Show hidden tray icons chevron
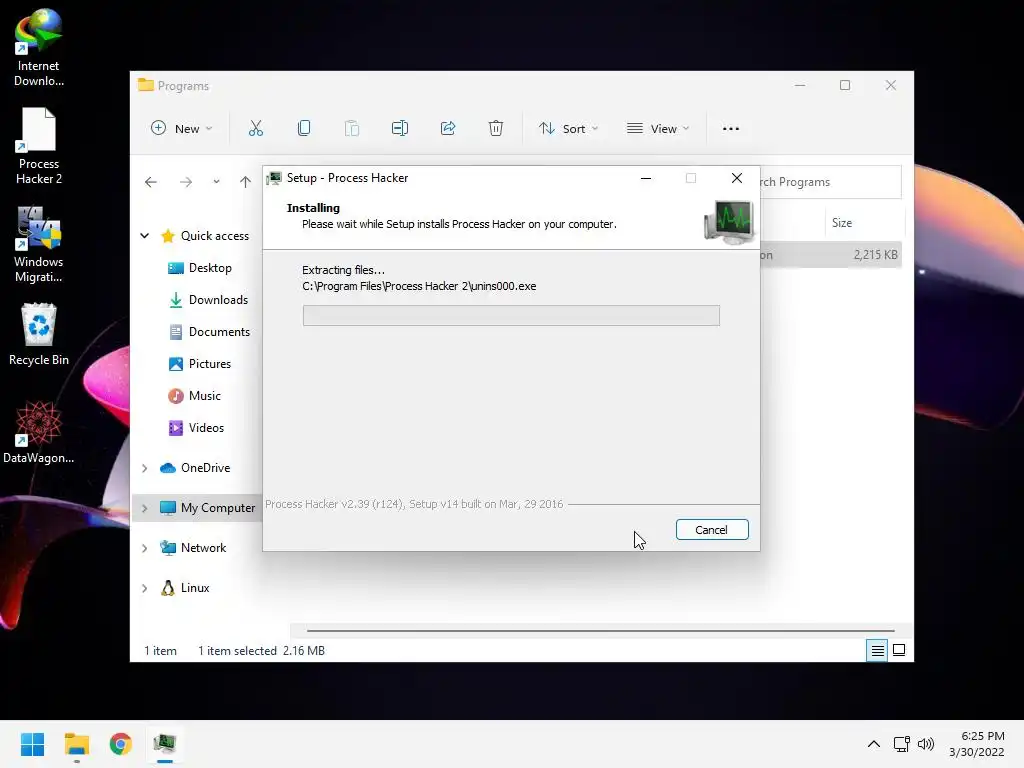The image size is (1024, 768). pyautogui.click(x=874, y=744)
